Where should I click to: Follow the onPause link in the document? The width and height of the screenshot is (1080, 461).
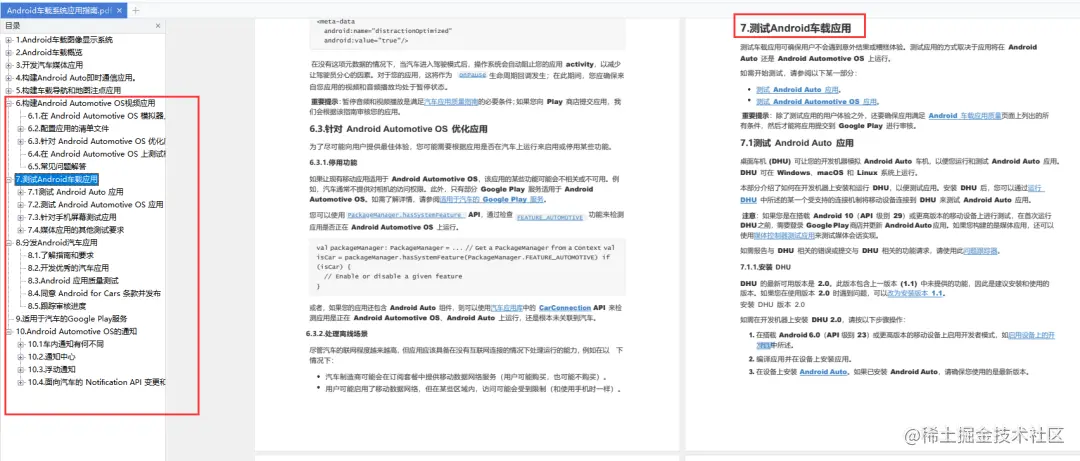(x=472, y=74)
